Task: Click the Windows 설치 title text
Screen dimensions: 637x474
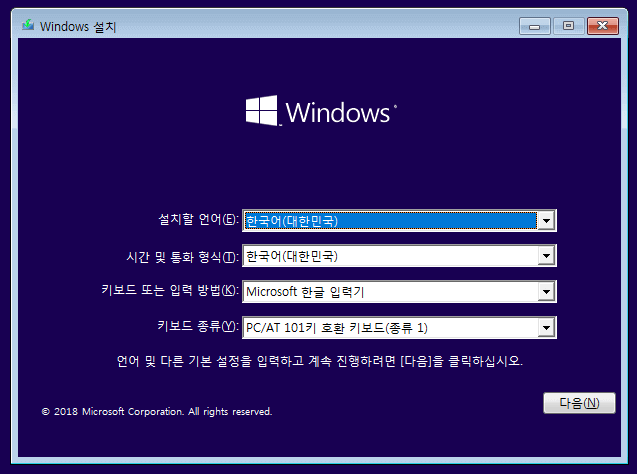Action: 78,27
